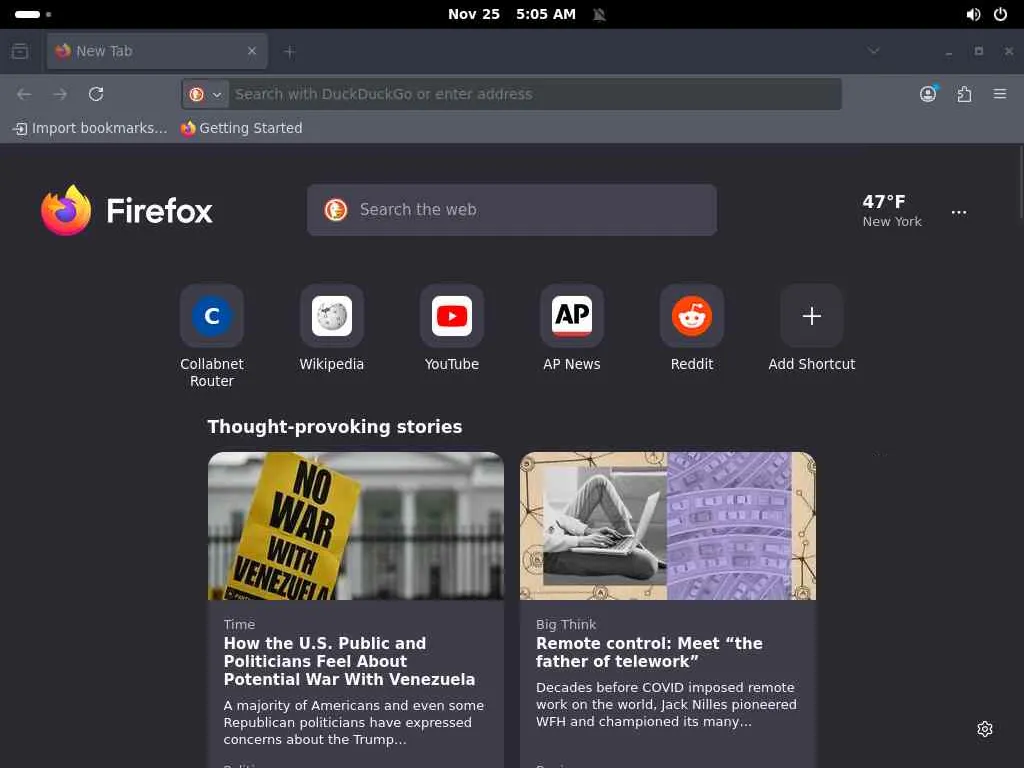Open the DuckDuckGo search engine dropdown

[205, 94]
